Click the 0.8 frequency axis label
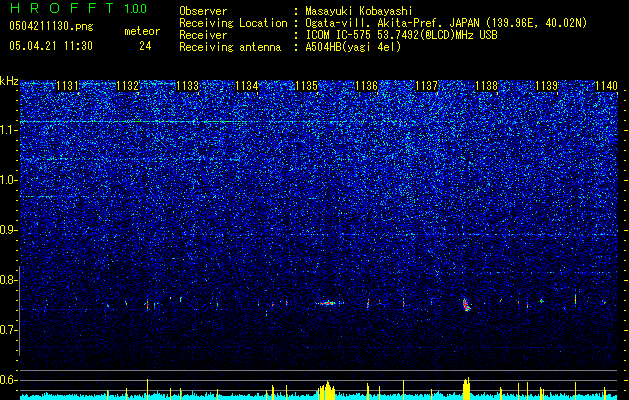629x400 pixels. pos(9,280)
